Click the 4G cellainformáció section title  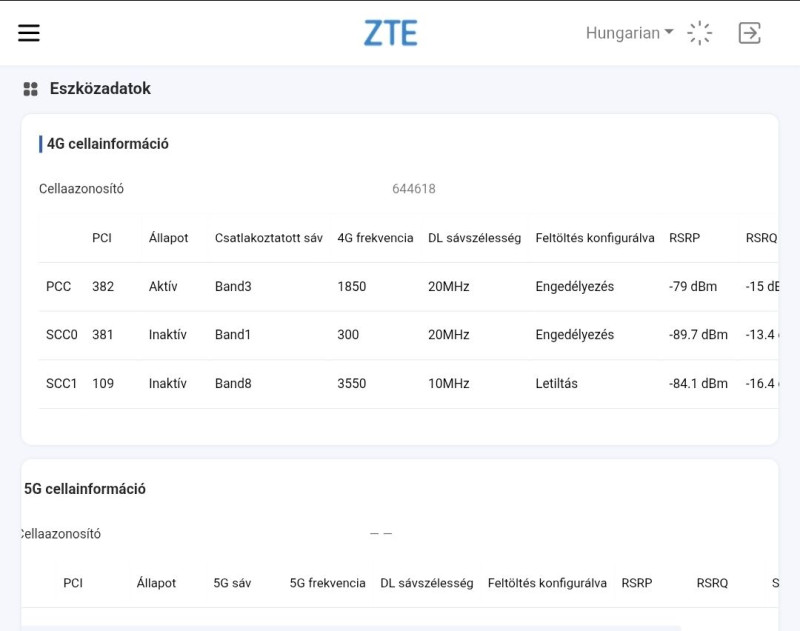pos(108,144)
